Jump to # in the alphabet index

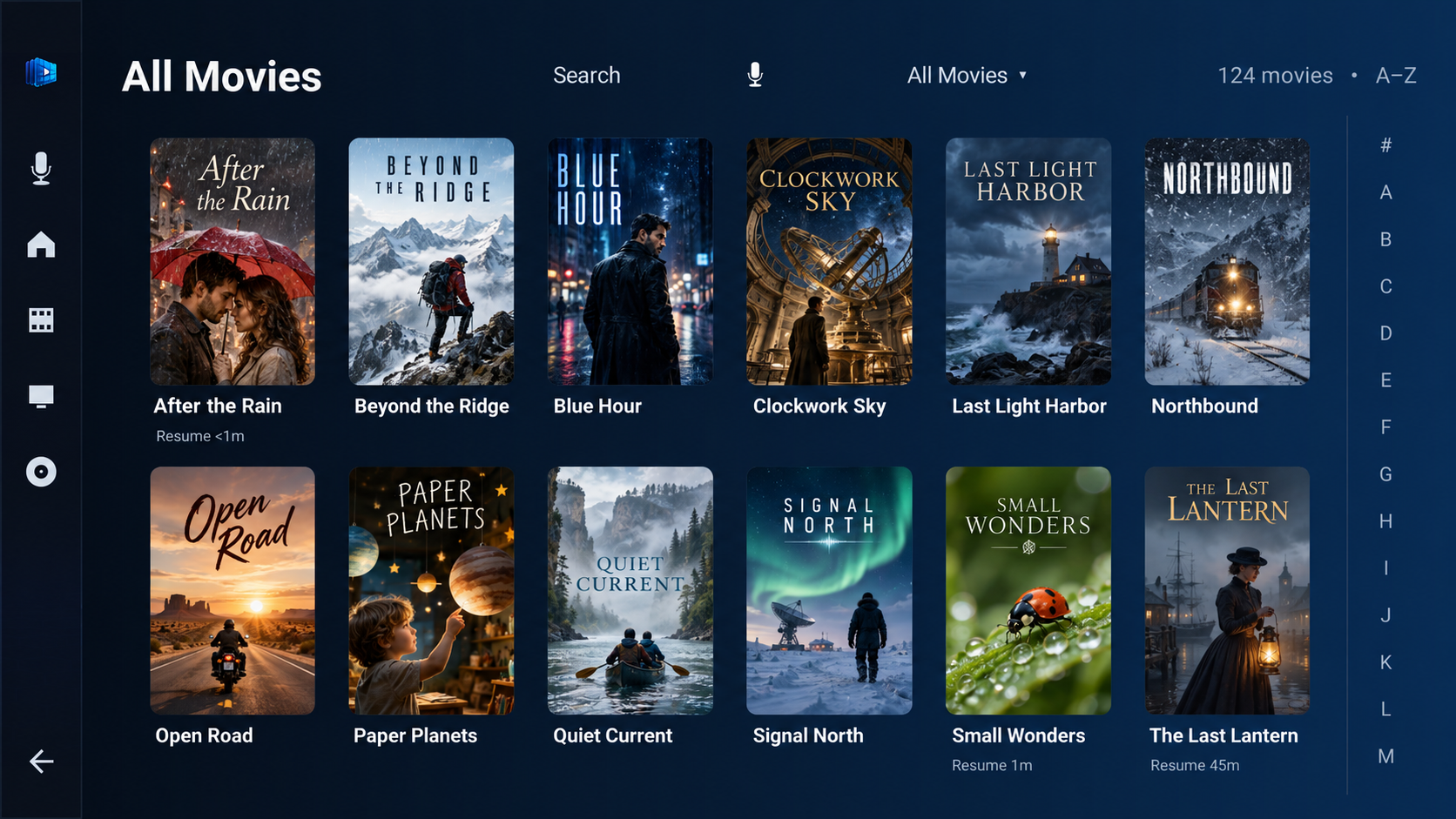(x=1385, y=145)
